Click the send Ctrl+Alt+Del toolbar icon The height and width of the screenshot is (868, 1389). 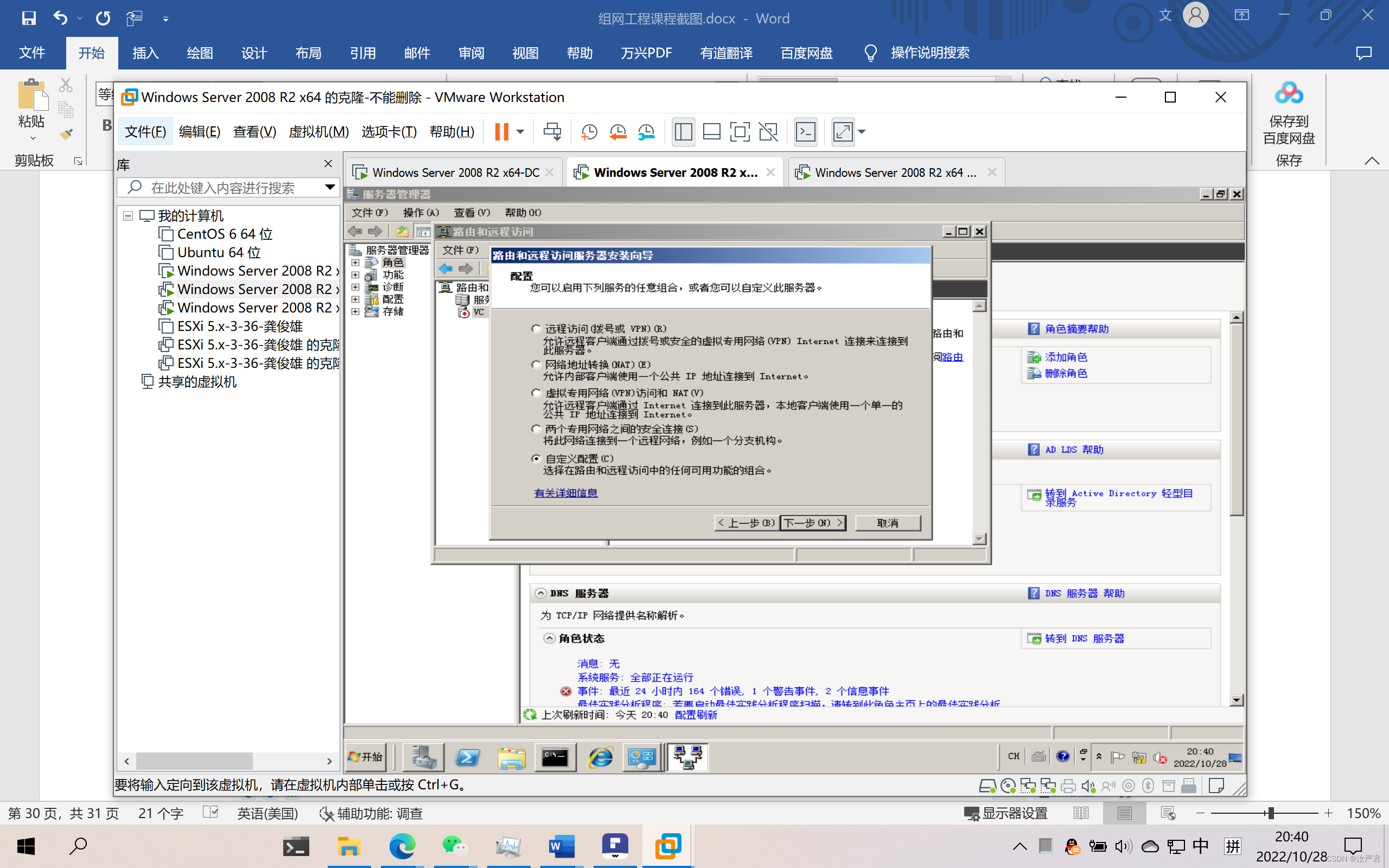pos(552,132)
